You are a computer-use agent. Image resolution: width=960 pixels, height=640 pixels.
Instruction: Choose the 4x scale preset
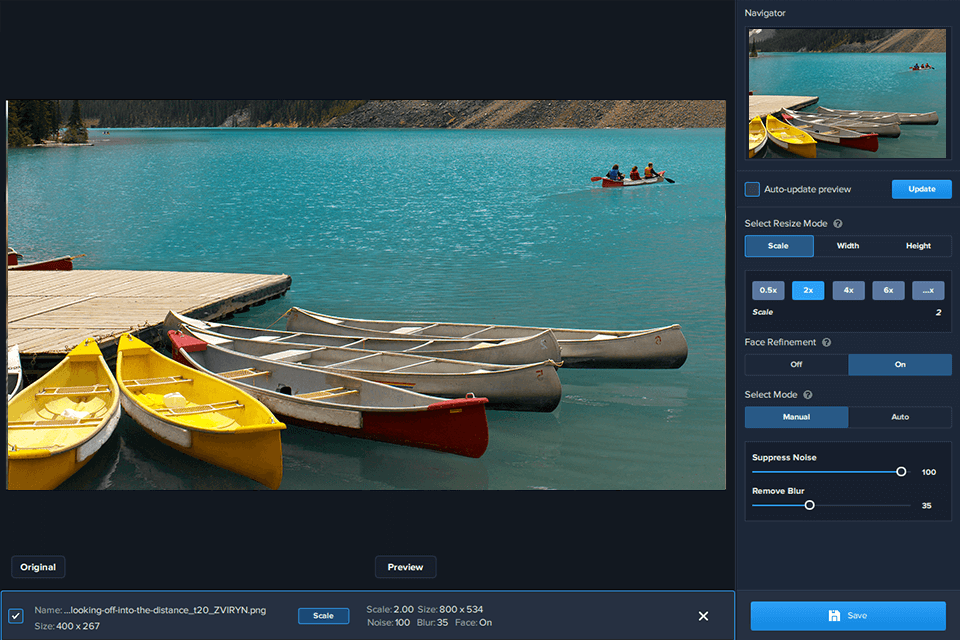(848, 290)
